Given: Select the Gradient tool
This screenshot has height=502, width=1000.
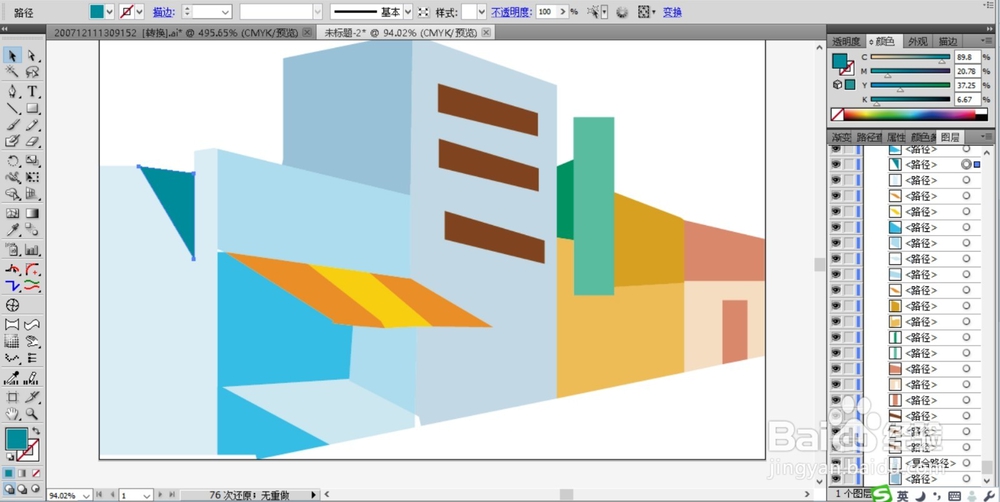Looking at the screenshot, I should tap(32, 213).
